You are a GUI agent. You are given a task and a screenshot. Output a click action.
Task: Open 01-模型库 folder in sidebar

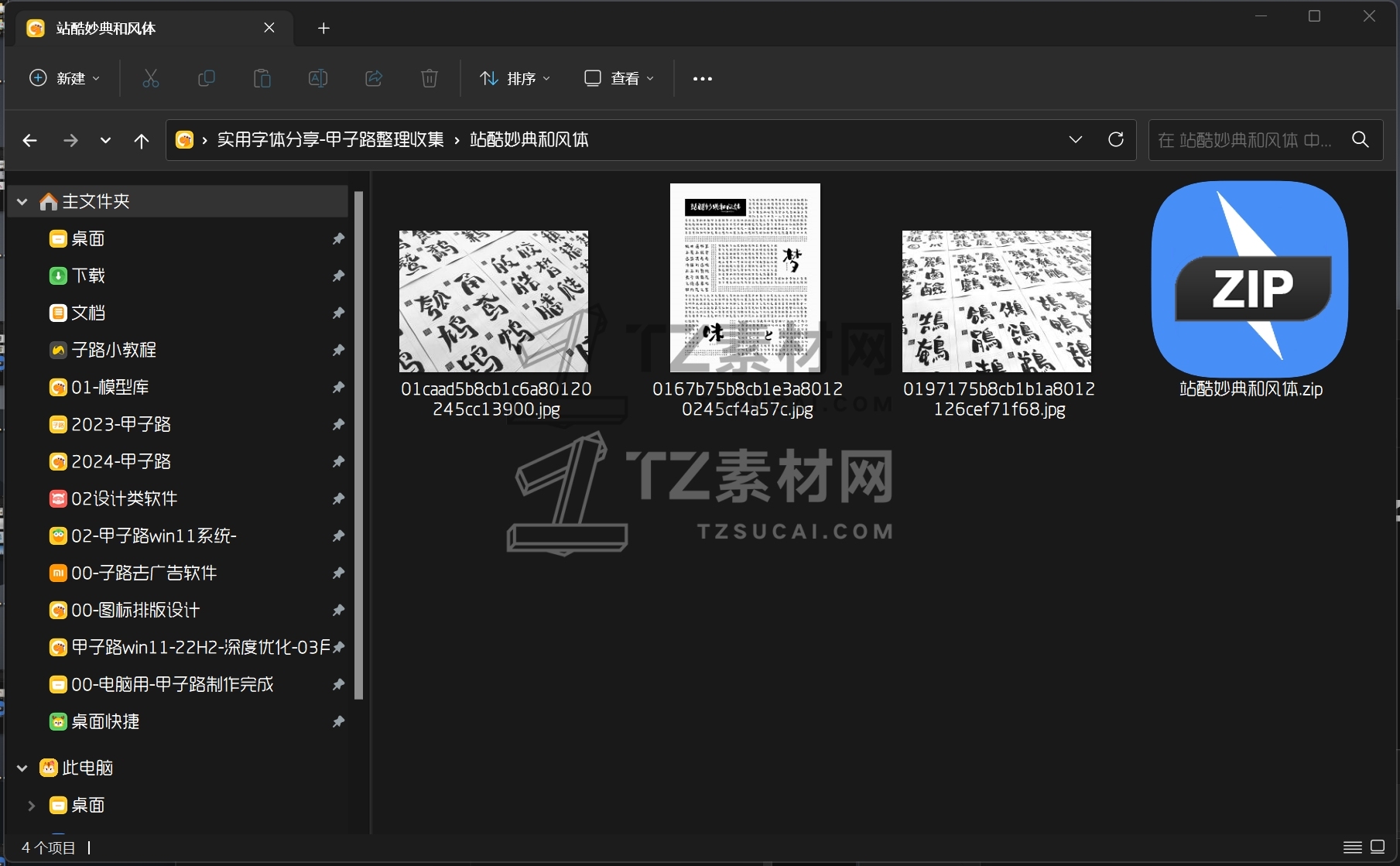point(110,387)
